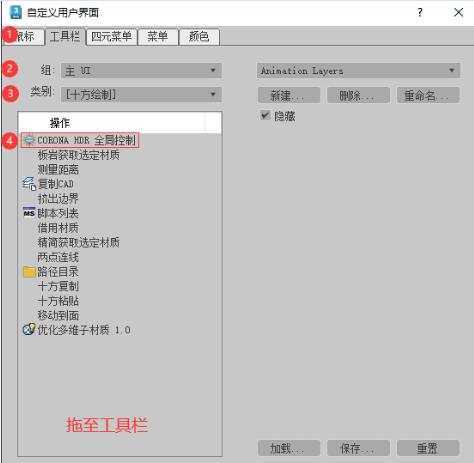This screenshot has width=474, height=463.
Task: Select 板岩获取选定材质 in the list
Action: pyautogui.click(x=79, y=155)
